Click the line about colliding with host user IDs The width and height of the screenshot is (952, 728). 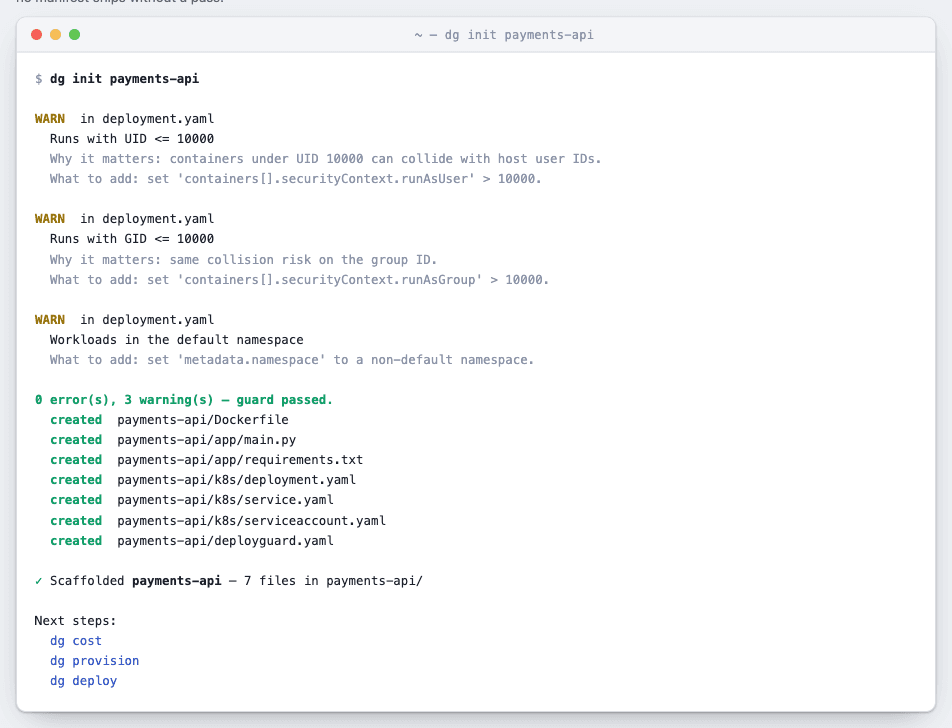pos(325,159)
